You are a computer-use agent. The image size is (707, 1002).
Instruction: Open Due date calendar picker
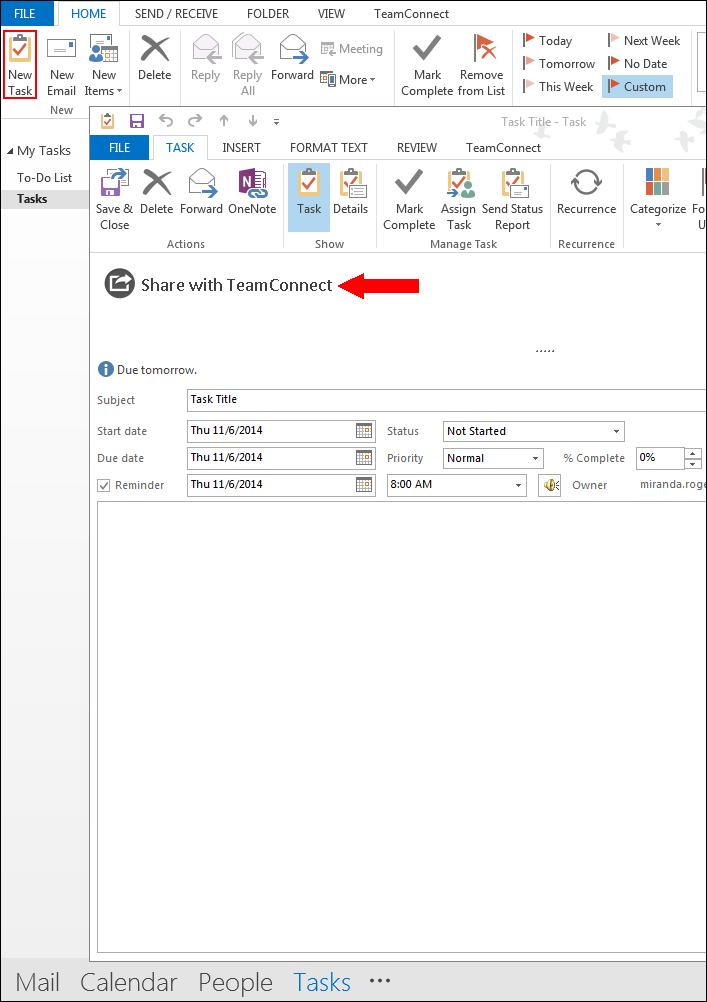coord(364,458)
